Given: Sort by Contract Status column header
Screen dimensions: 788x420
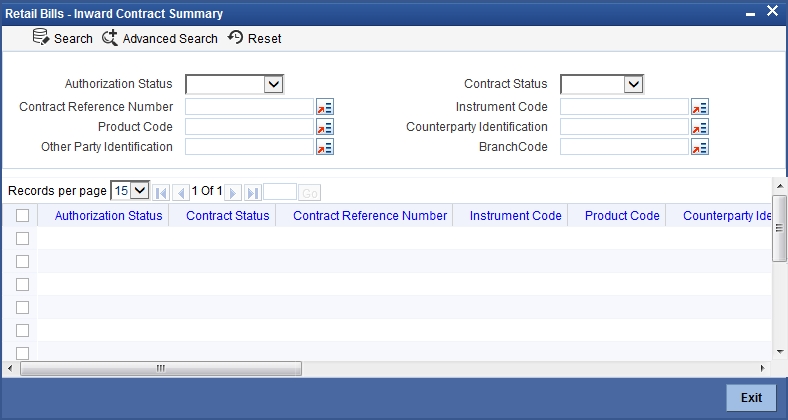Looking at the screenshot, I should pyautogui.click(x=228, y=216).
